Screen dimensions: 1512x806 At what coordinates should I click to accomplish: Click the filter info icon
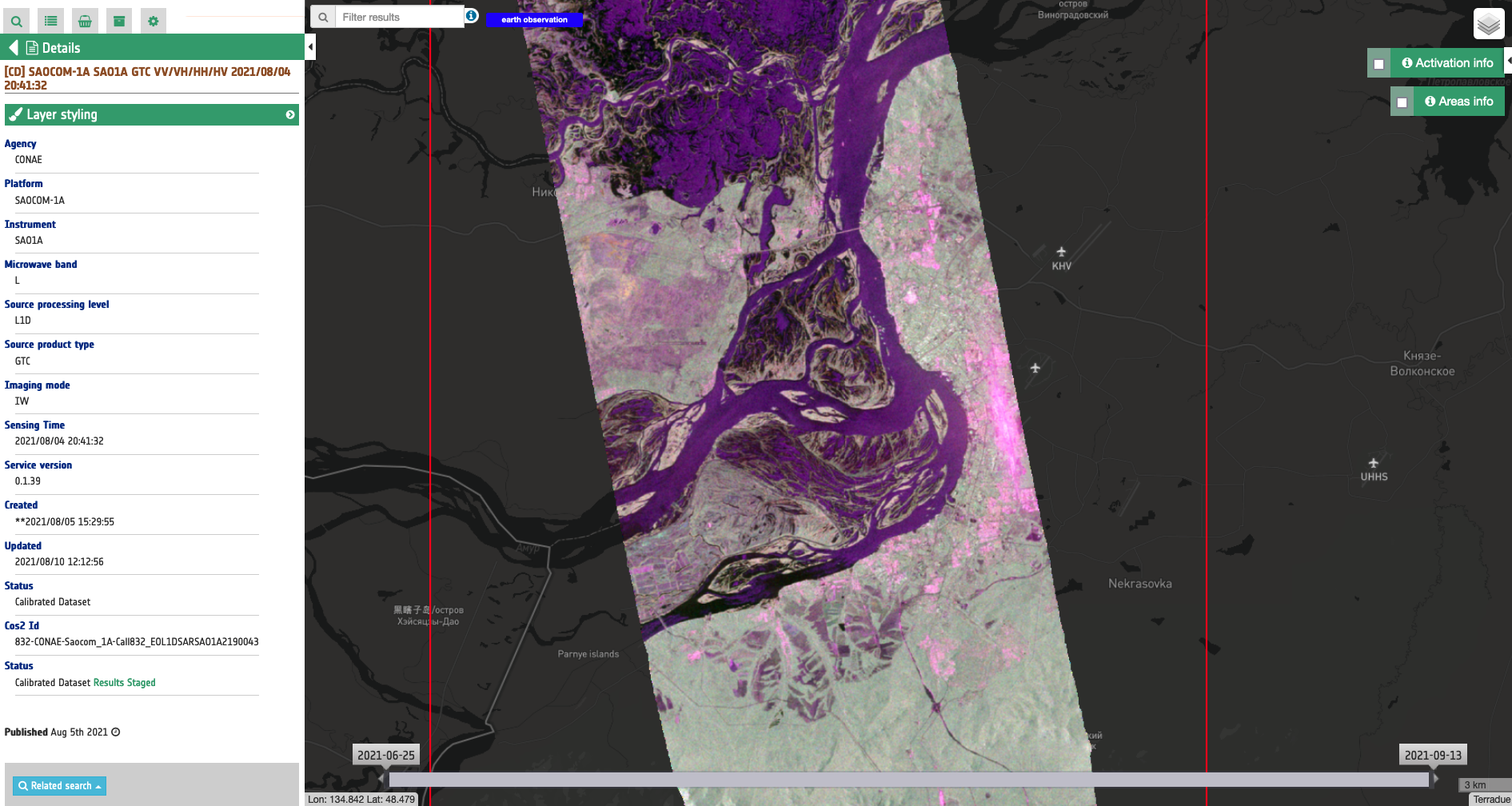coord(472,16)
